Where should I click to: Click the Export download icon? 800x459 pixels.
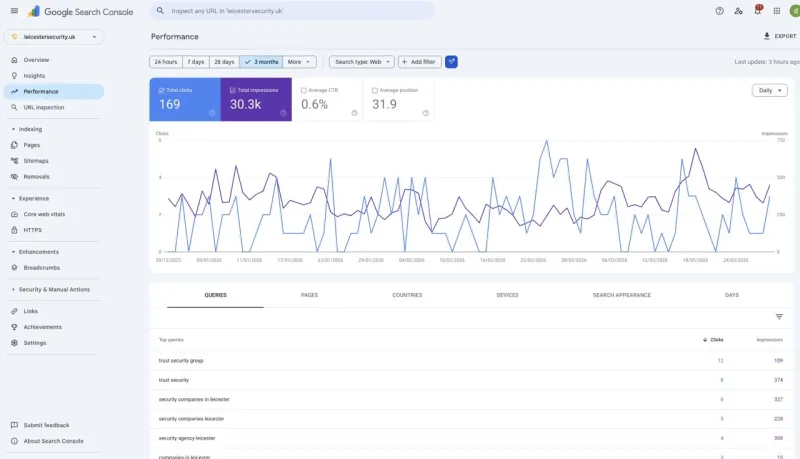(767, 36)
